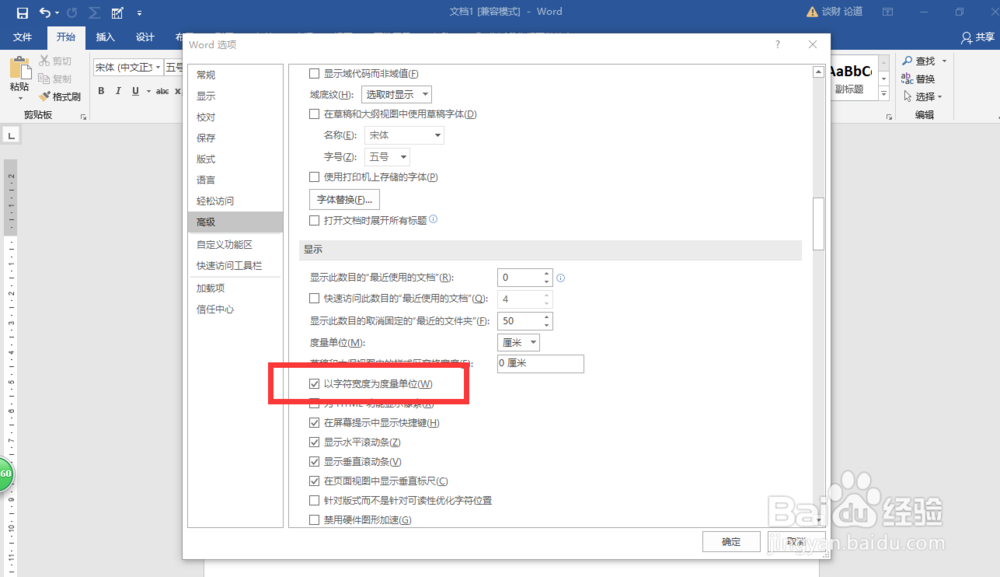Select 显示 in the options category list
Viewport: 1000px width, 577px height.
(x=235, y=96)
